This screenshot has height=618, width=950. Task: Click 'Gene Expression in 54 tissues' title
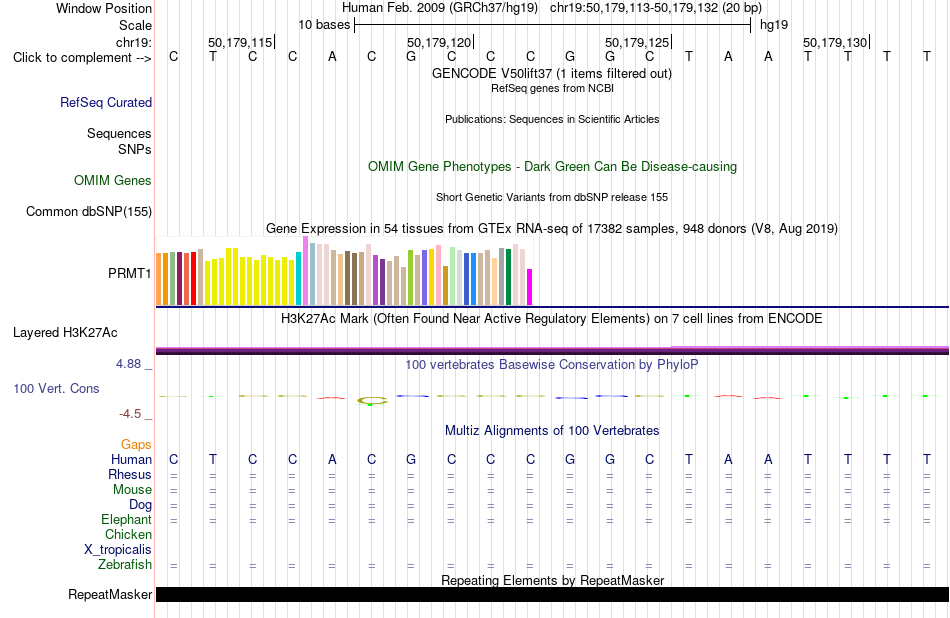[x=552, y=228]
